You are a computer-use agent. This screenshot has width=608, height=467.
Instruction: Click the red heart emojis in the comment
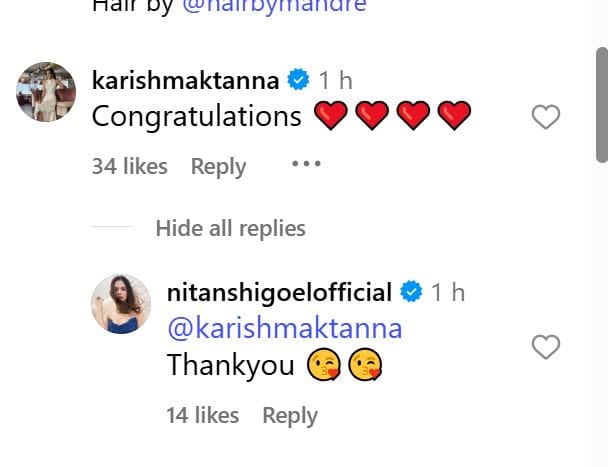(392, 115)
